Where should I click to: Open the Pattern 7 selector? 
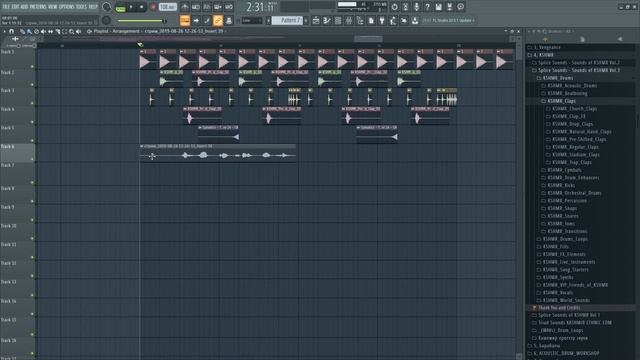[x=288, y=20]
